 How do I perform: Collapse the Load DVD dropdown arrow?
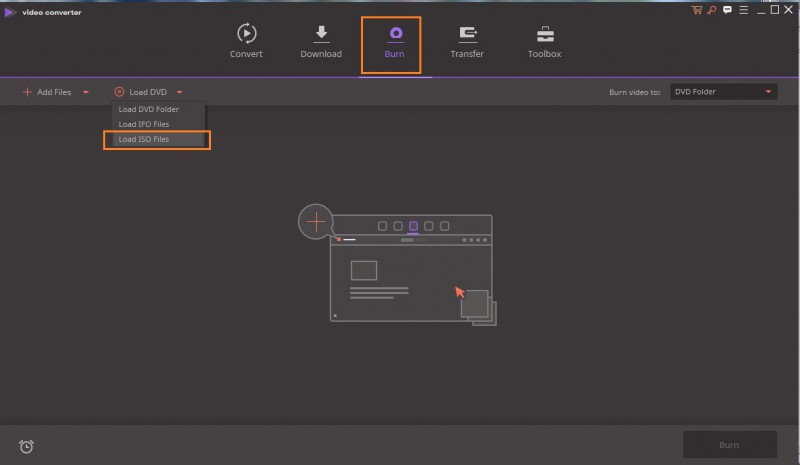179,92
